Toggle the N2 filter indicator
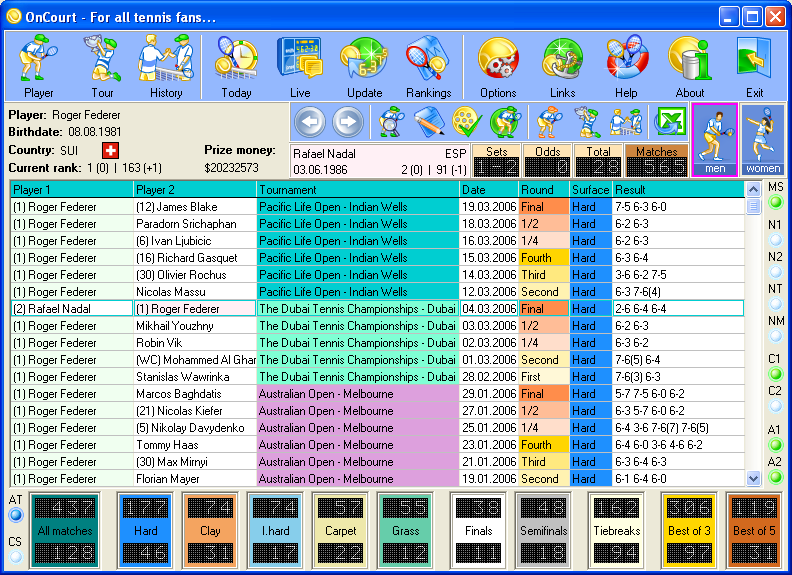Image resolution: width=792 pixels, height=575 pixels. 775,273
